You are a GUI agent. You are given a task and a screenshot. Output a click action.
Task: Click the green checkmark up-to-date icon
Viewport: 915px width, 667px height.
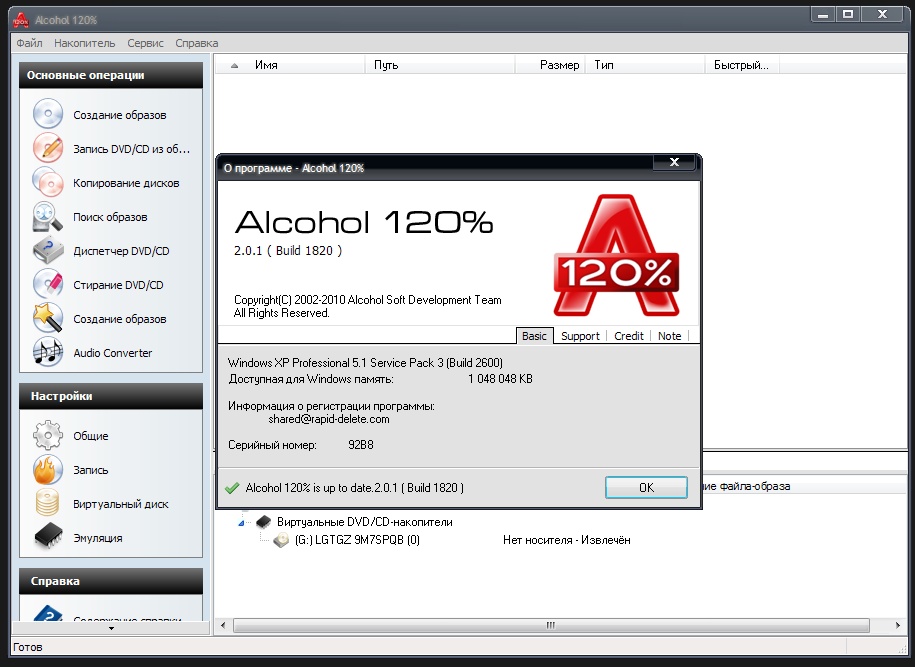point(232,488)
